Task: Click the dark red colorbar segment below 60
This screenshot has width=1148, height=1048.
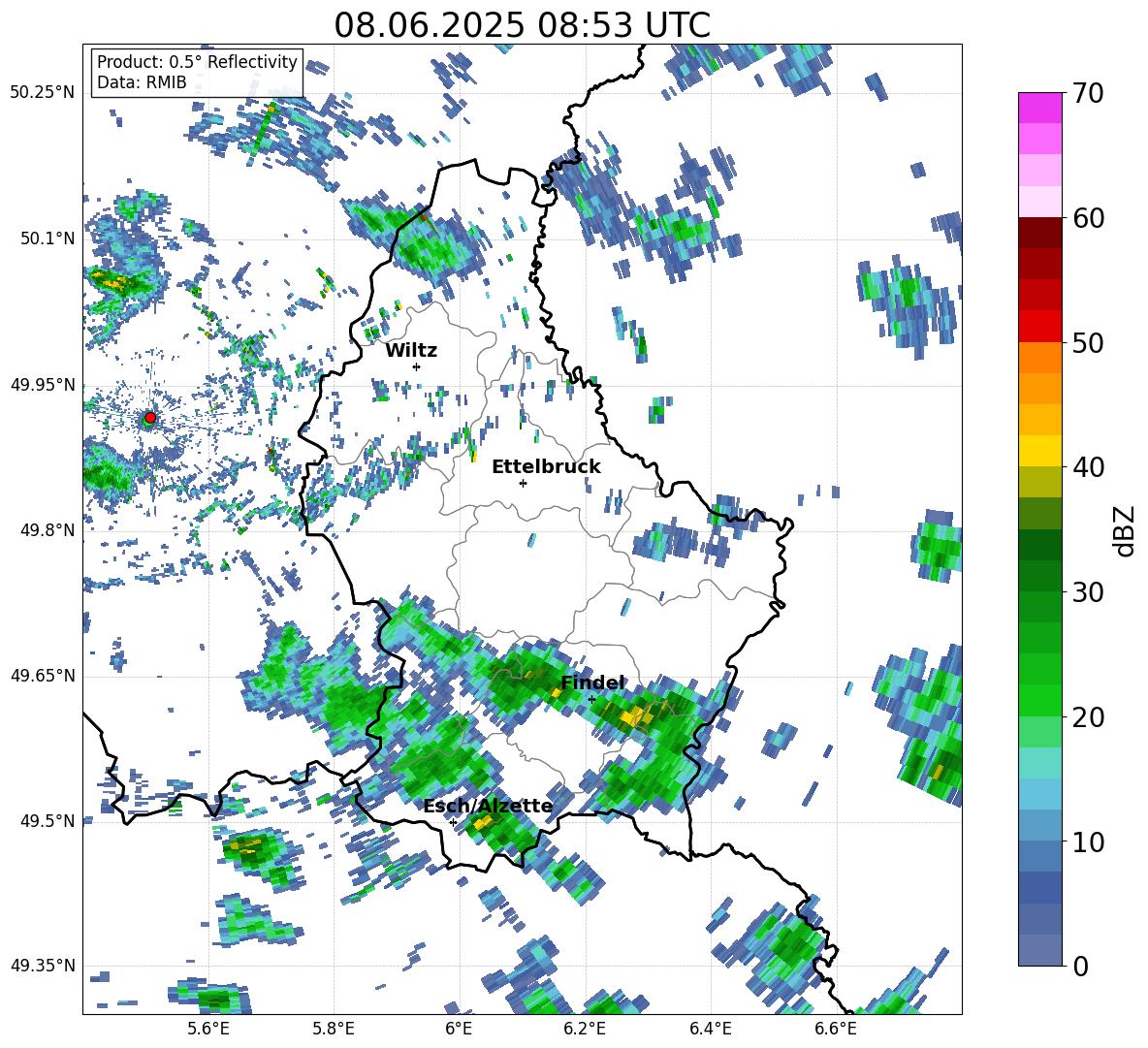Action: [x=1039, y=233]
